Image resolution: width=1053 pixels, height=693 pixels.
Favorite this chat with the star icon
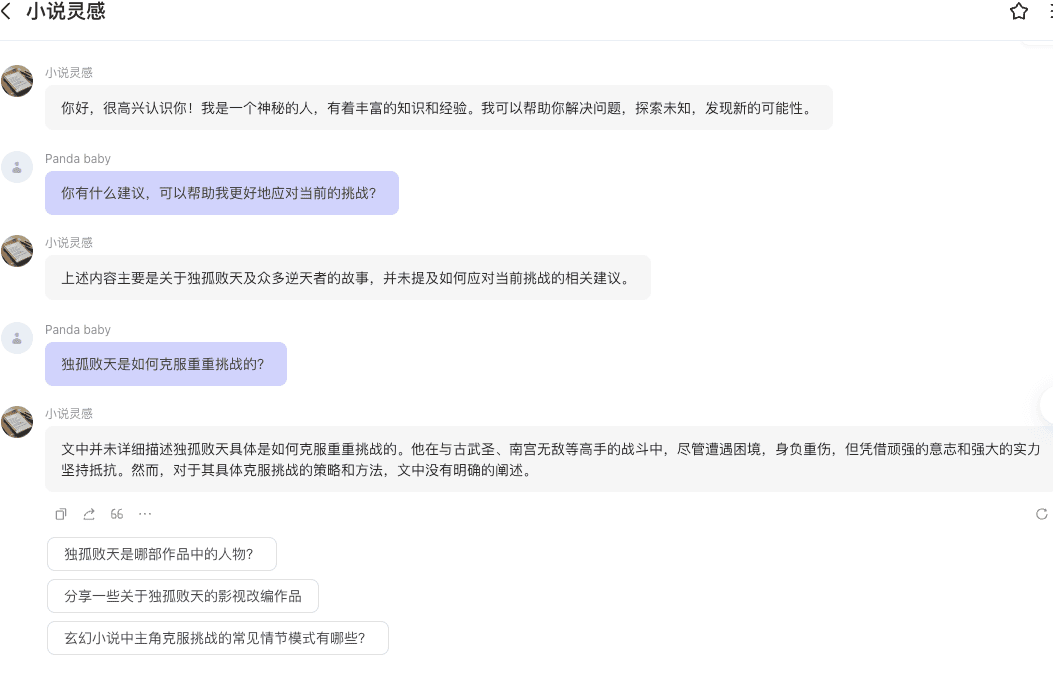(x=1018, y=12)
